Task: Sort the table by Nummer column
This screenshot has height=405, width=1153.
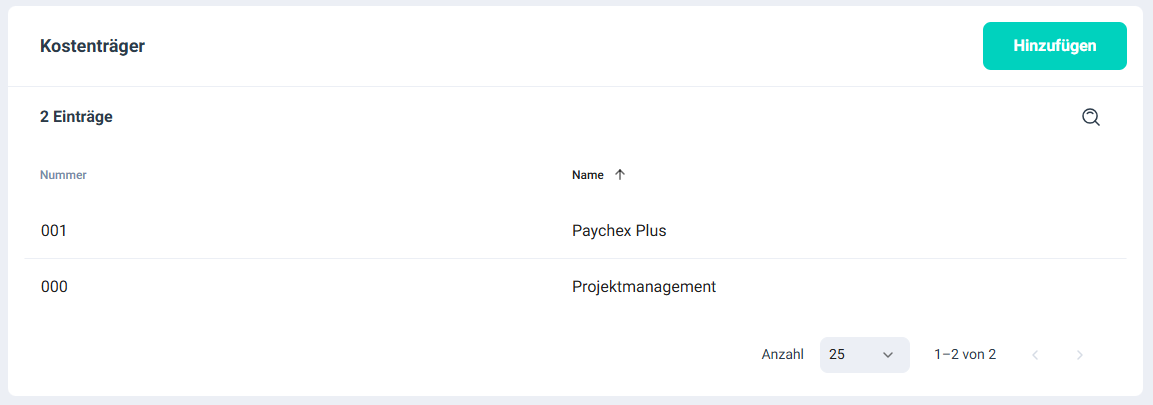Action: click(63, 175)
